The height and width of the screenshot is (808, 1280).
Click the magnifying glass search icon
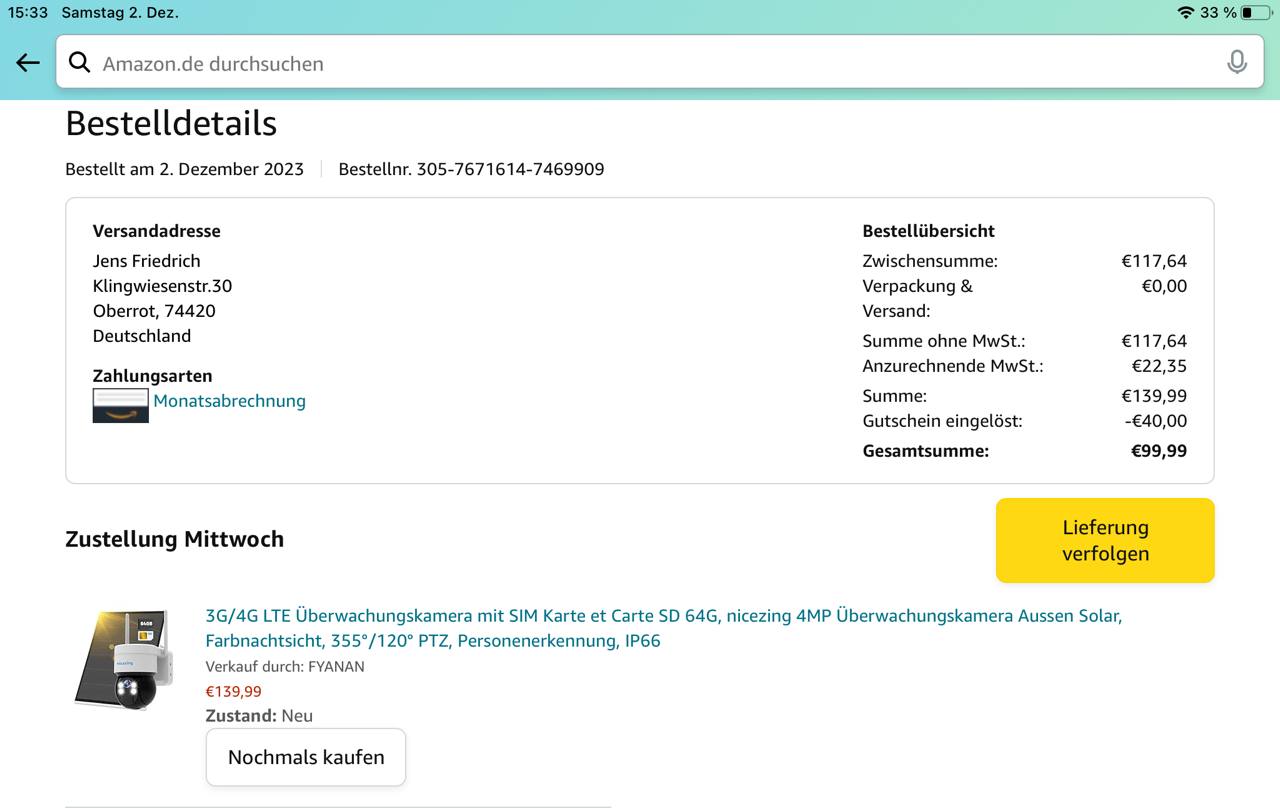click(x=80, y=63)
